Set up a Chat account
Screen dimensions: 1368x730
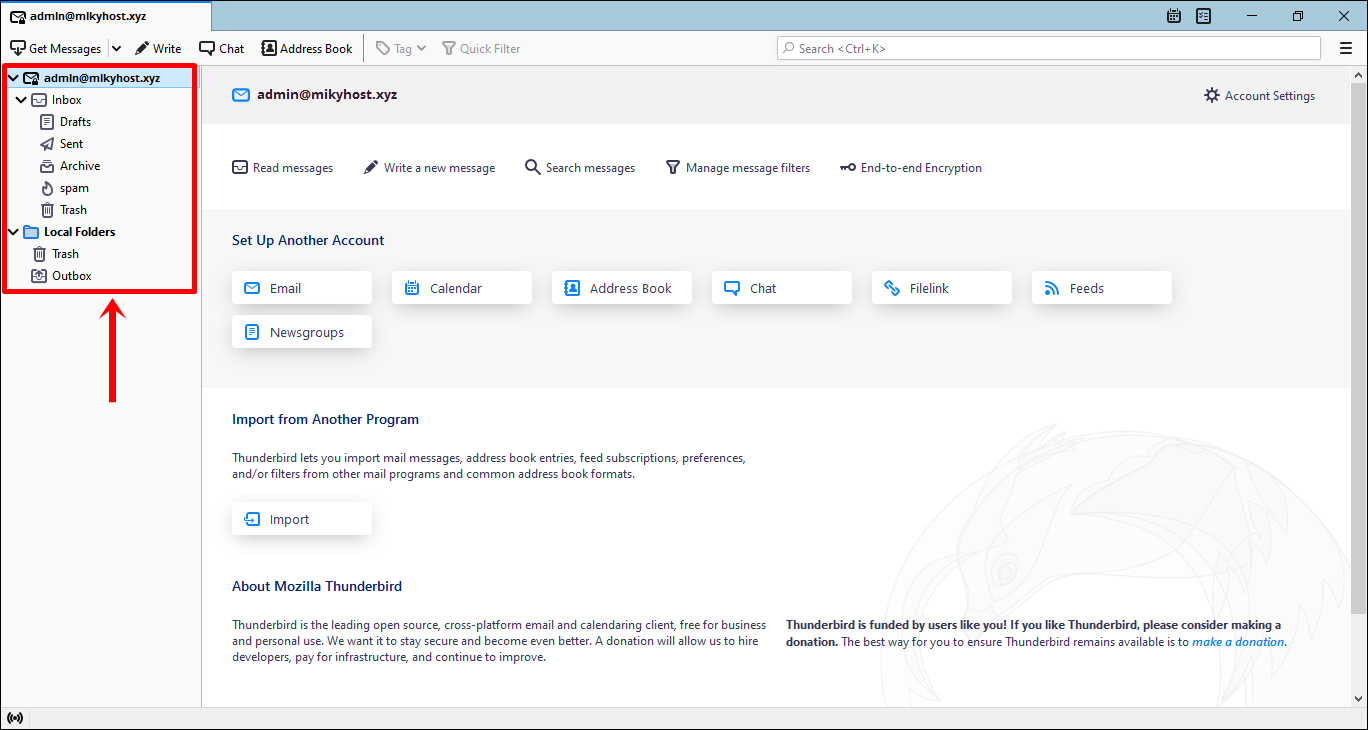782,288
